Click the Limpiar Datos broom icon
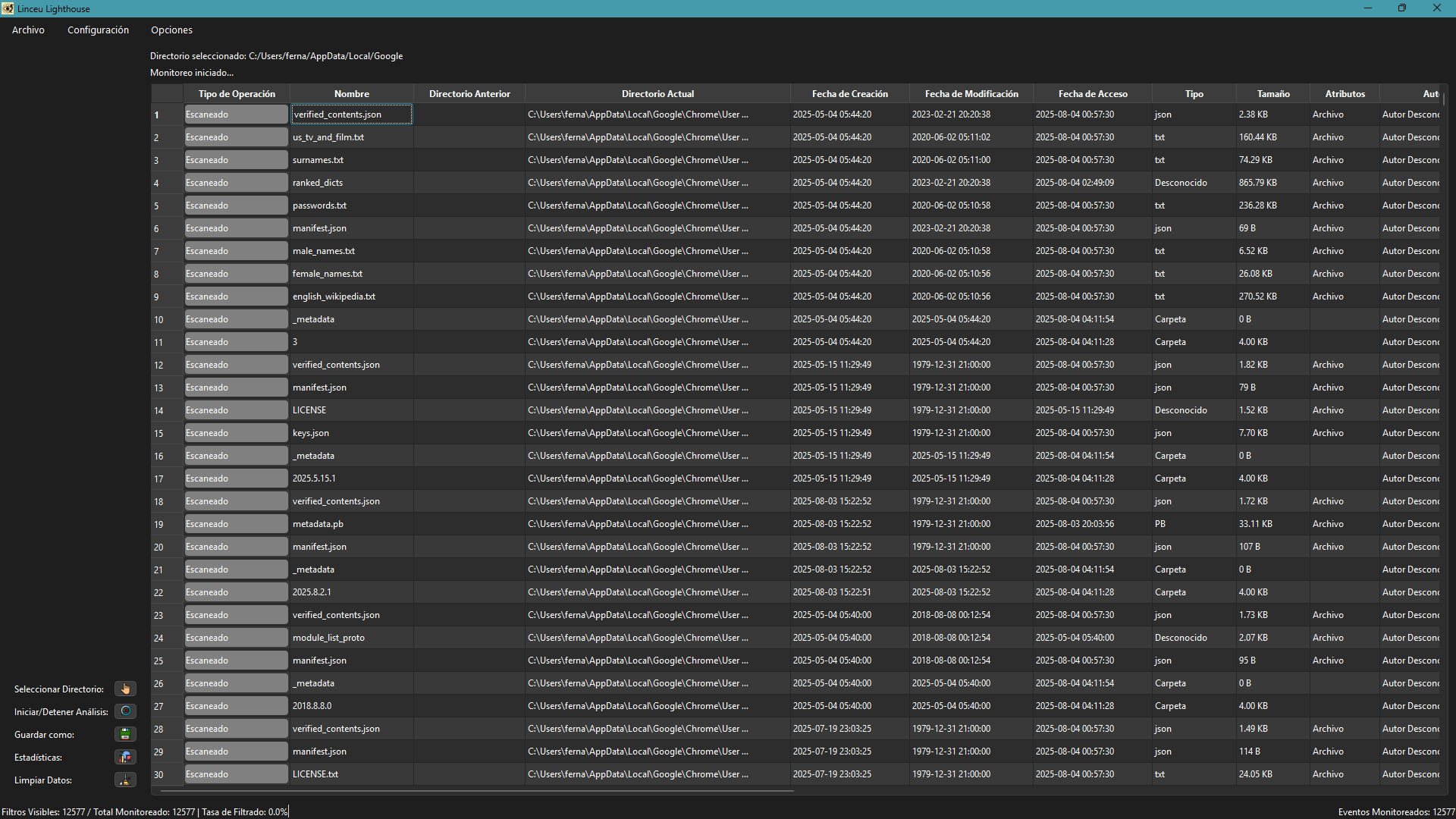Image resolution: width=1456 pixels, height=819 pixels. [x=125, y=780]
